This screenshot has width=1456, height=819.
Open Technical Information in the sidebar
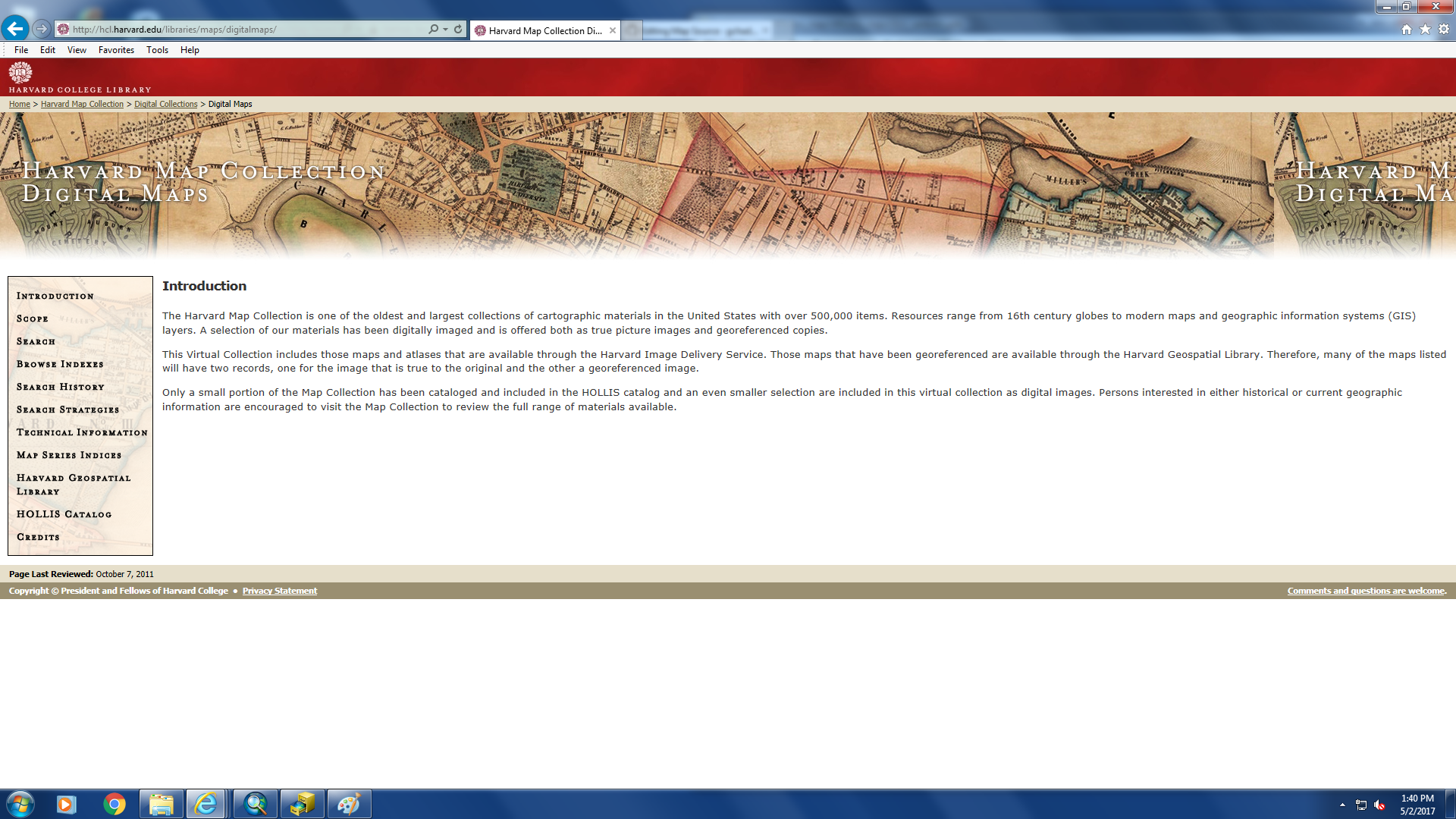coord(82,433)
